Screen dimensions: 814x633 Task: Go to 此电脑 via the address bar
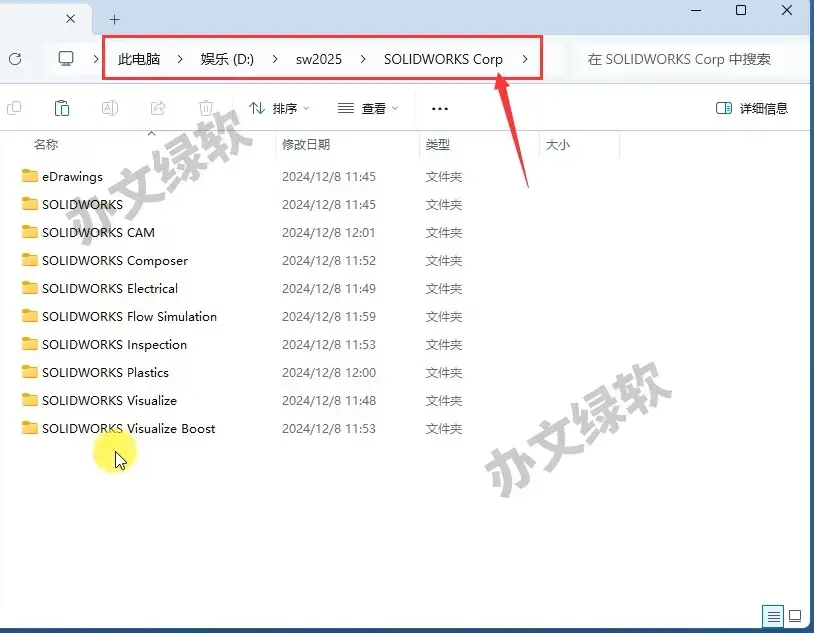pos(139,59)
